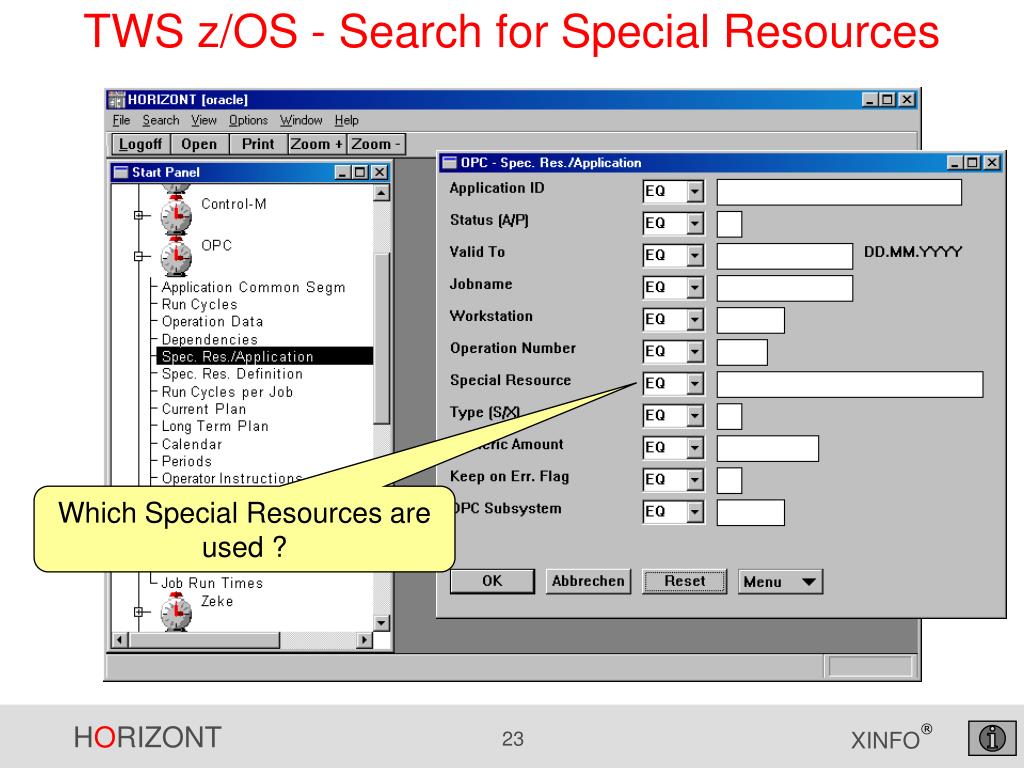Click the Reset button
The height and width of the screenshot is (768, 1024).
click(684, 581)
